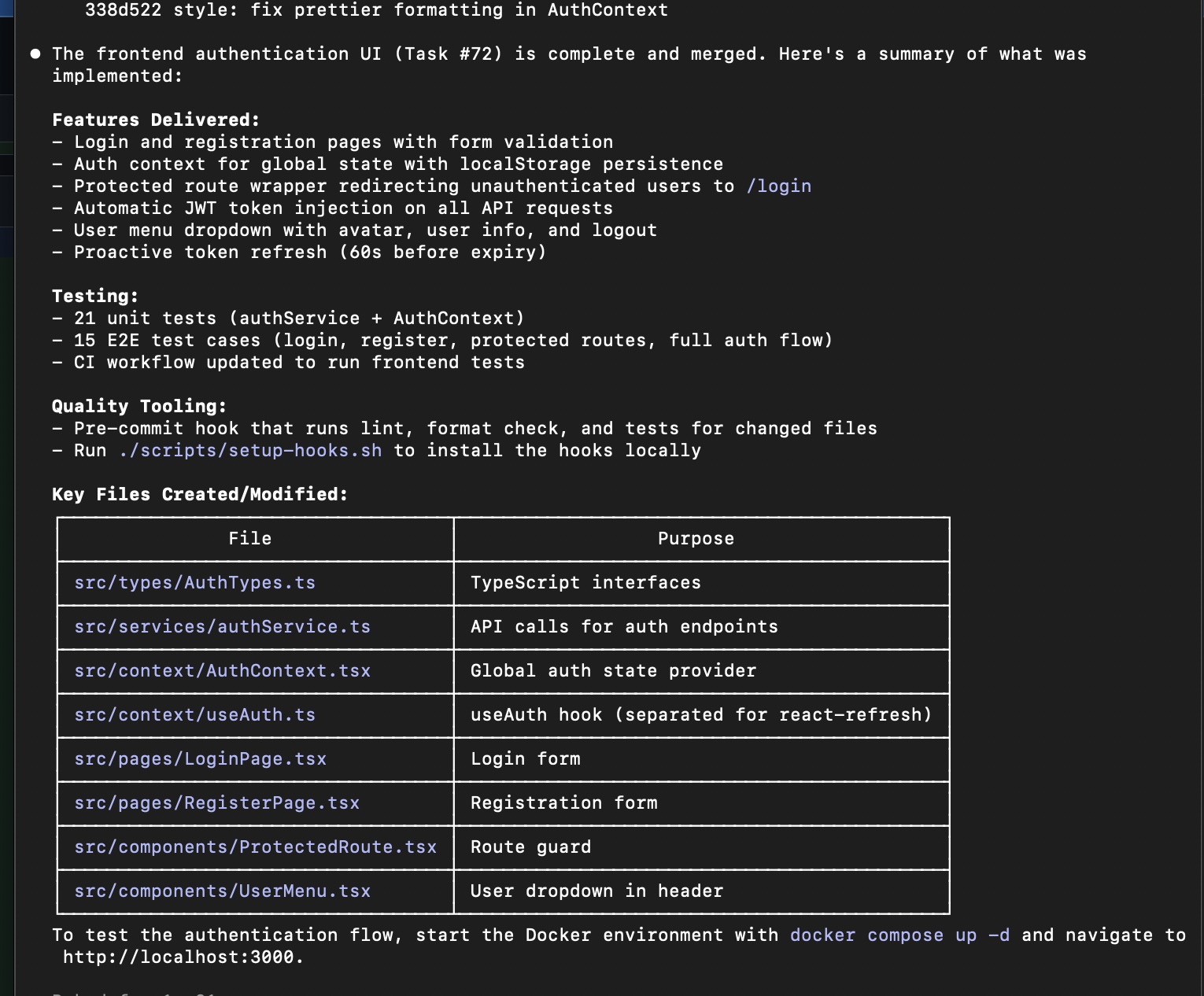Click the ./scripts/setup-hooks.sh path
The image size is (1204, 996).
tap(250, 451)
